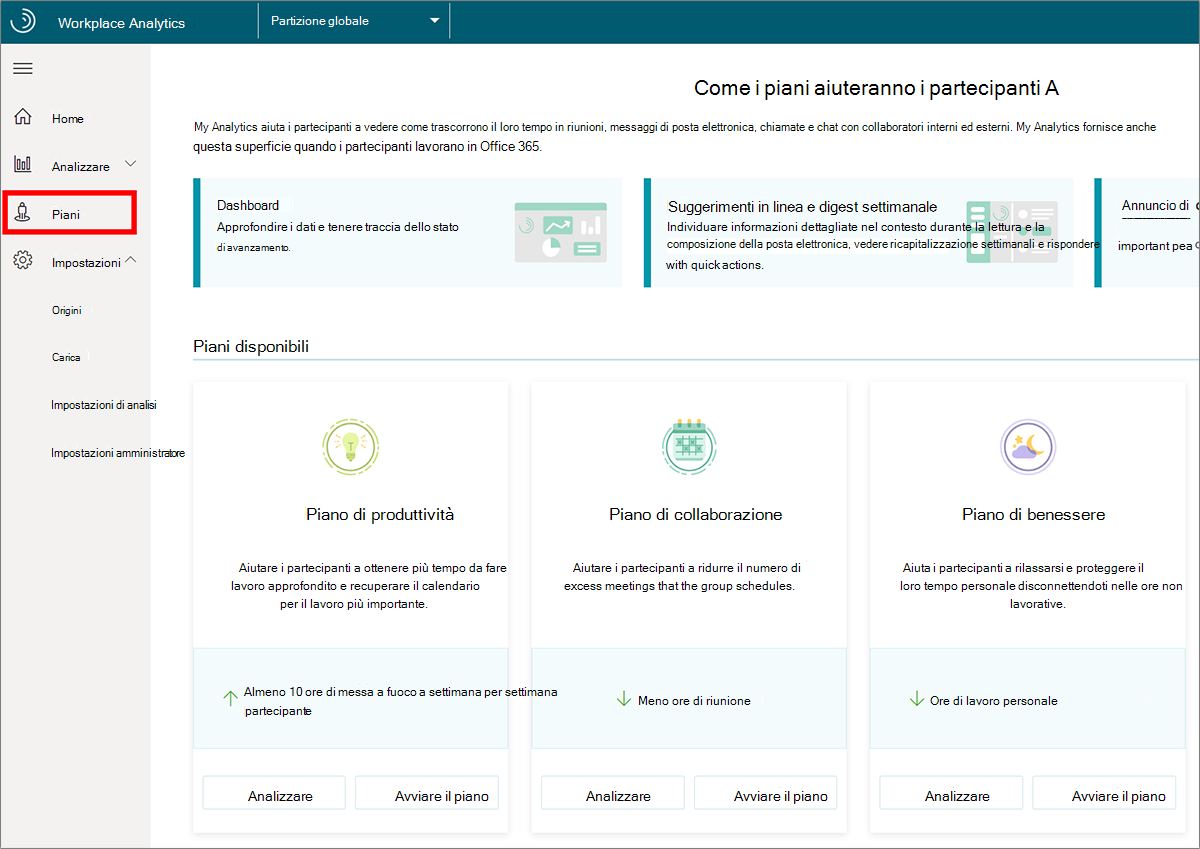This screenshot has height=849, width=1200.
Task: Open the Origini settings page
Action: click(67, 310)
